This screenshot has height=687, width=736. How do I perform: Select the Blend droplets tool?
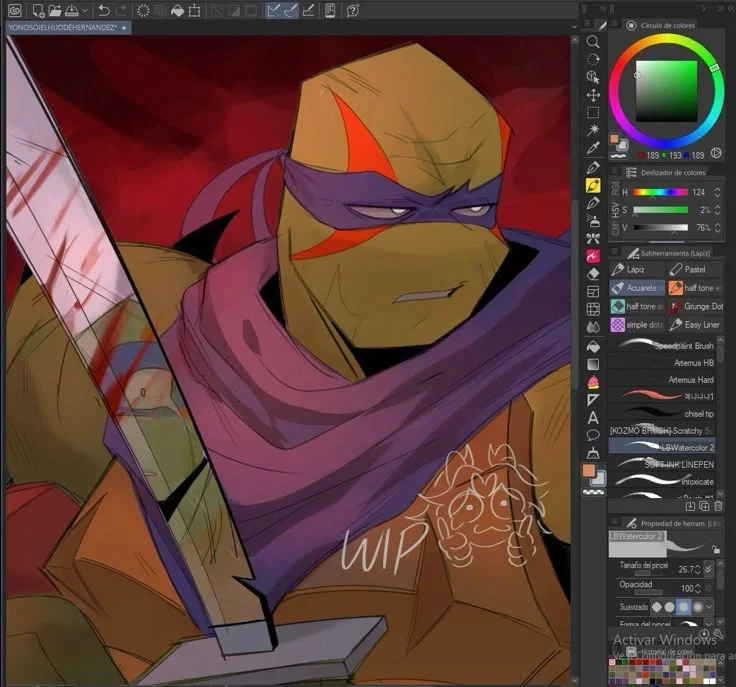click(593, 327)
